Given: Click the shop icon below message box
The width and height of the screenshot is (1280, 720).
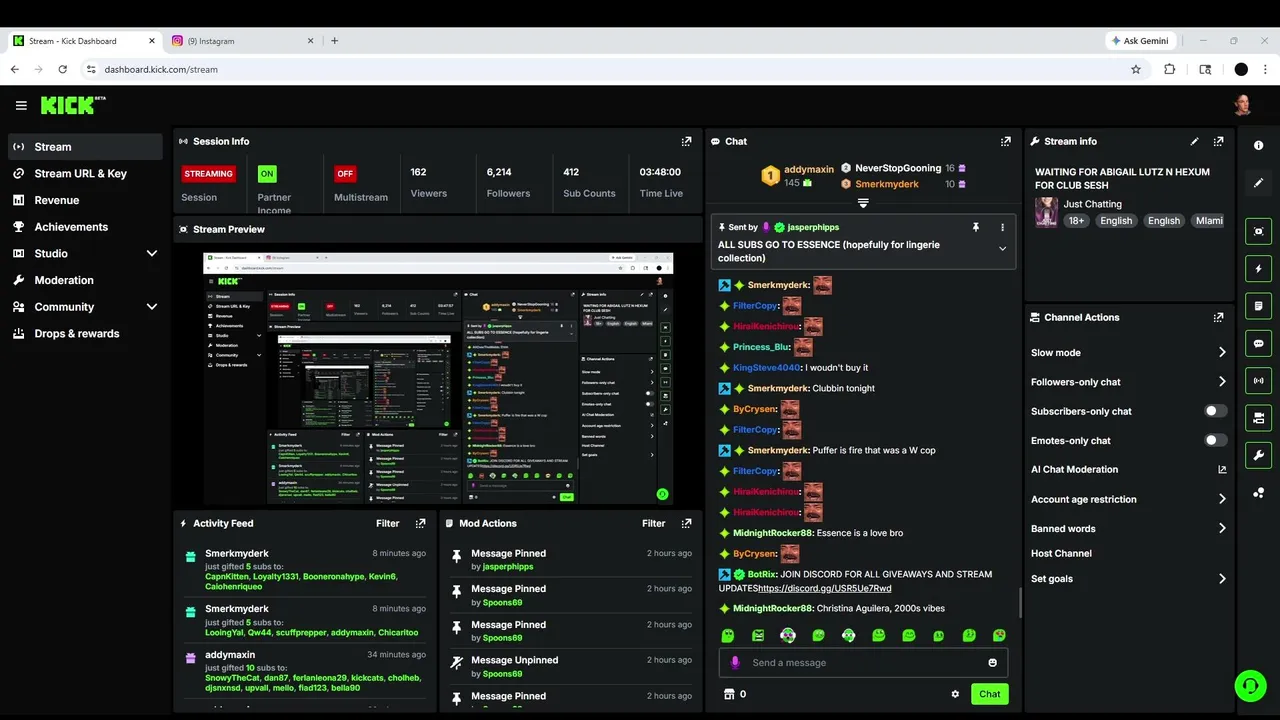Looking at the screenshot, I should [x=729, y=694].
